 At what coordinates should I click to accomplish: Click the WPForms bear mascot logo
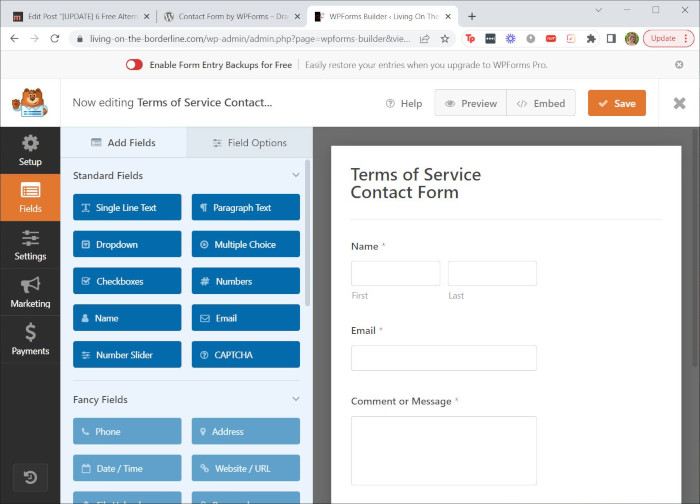30,103
